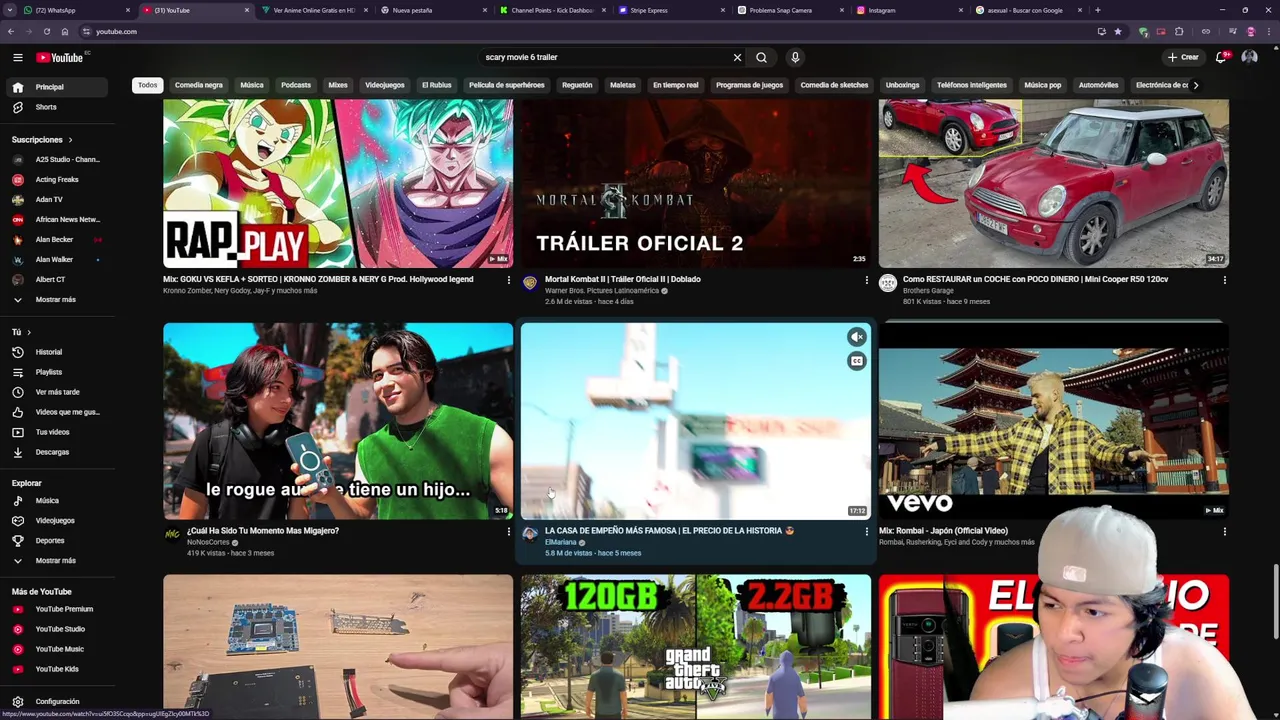The width and height of the screenshot is (1280, 720).
Task: Open YouTube Music link
Action: [58, 649]
